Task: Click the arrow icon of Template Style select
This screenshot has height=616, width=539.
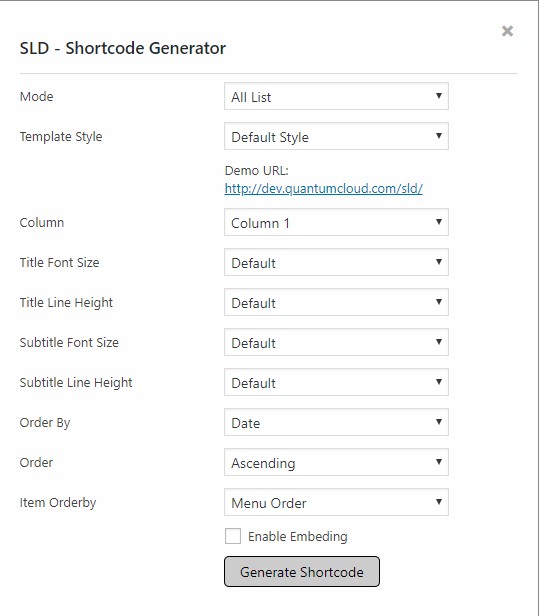Action: click(439, 136)
